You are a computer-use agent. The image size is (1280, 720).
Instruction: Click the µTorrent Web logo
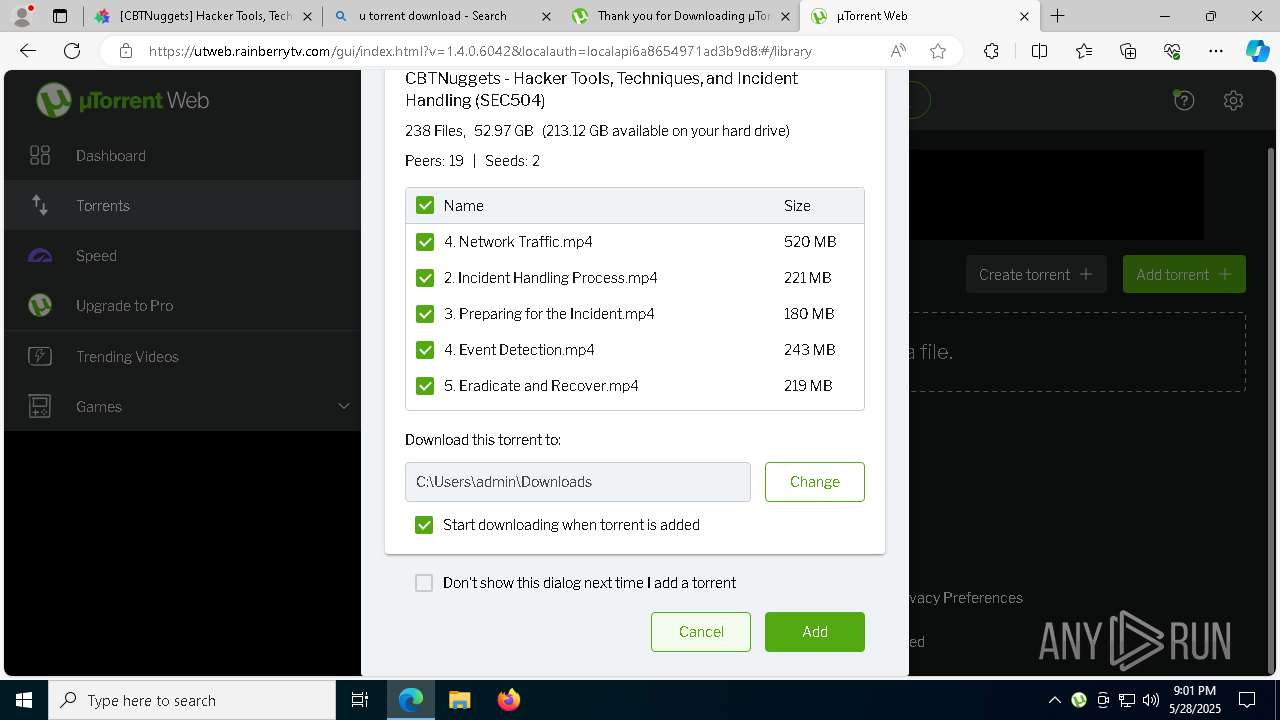[123, 100]
